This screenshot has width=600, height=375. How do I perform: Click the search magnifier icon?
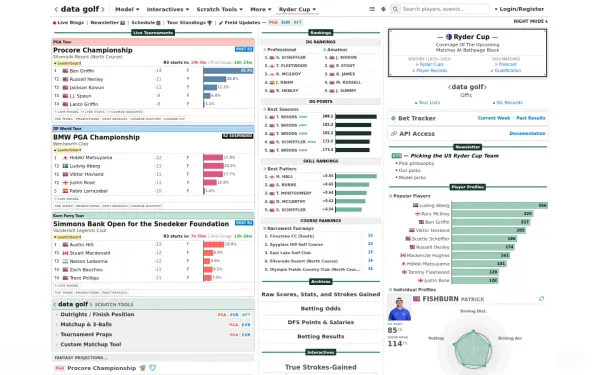(x=395, y=9)
